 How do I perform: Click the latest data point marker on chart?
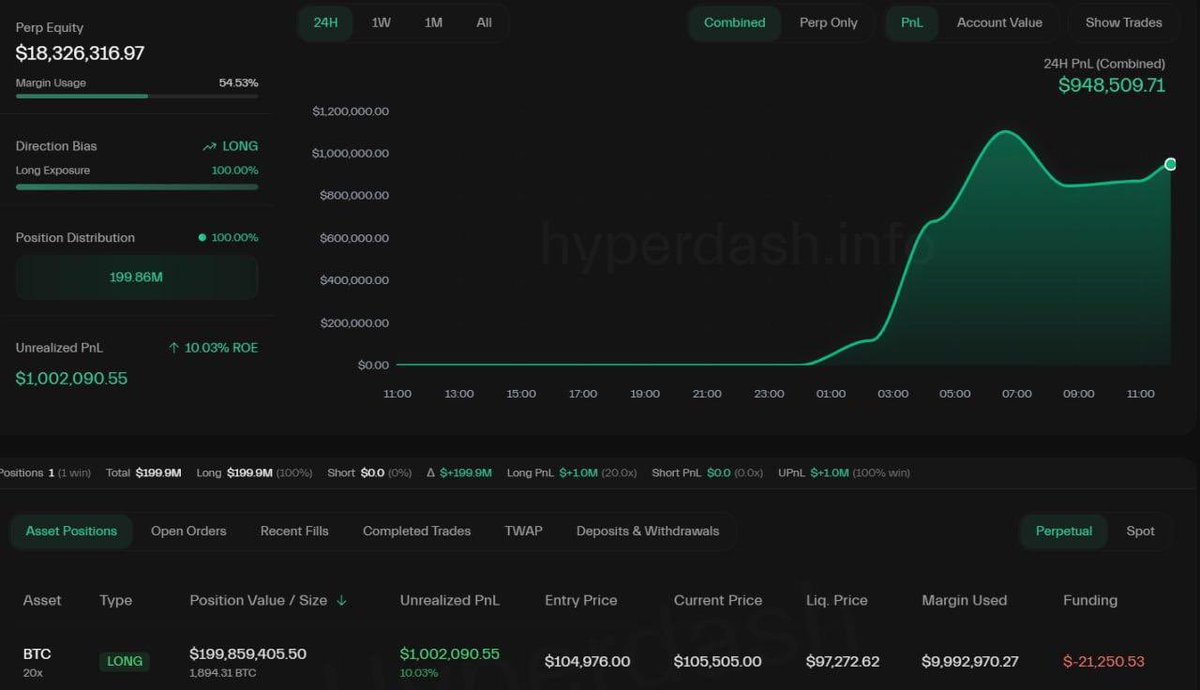(x=1170, y=164)
